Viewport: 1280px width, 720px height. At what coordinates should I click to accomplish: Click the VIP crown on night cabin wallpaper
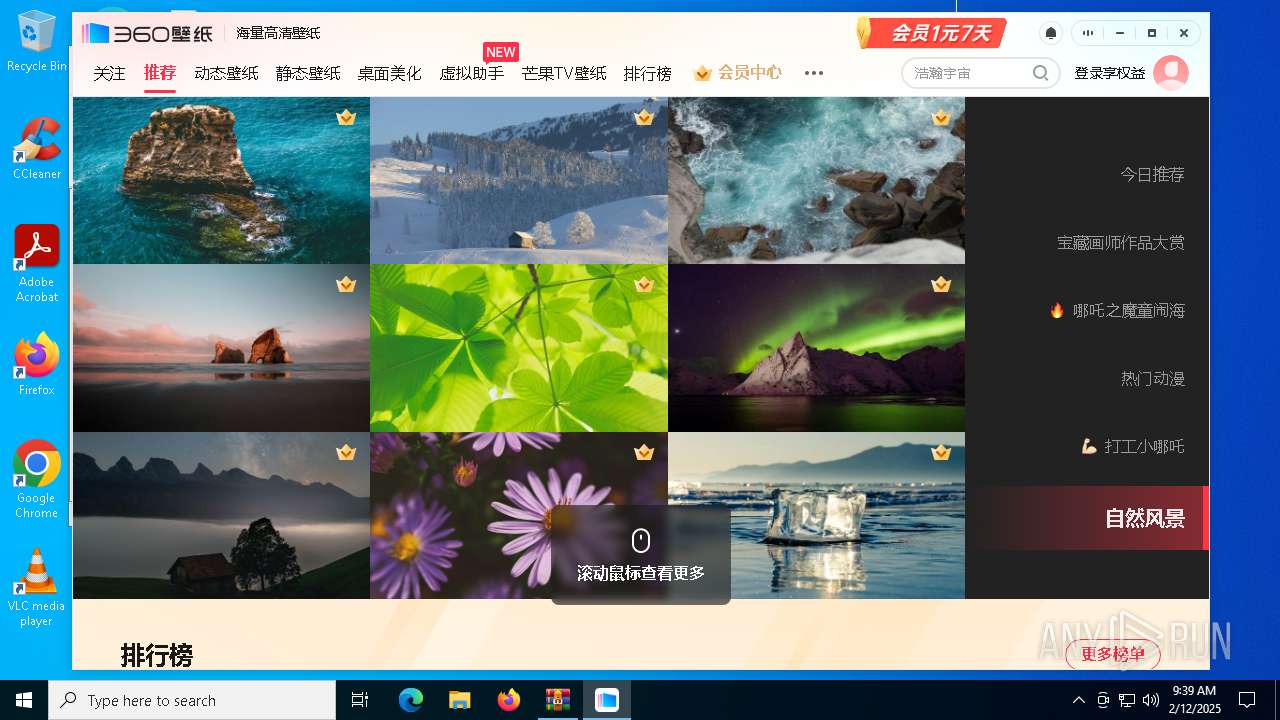coord(346,453)
